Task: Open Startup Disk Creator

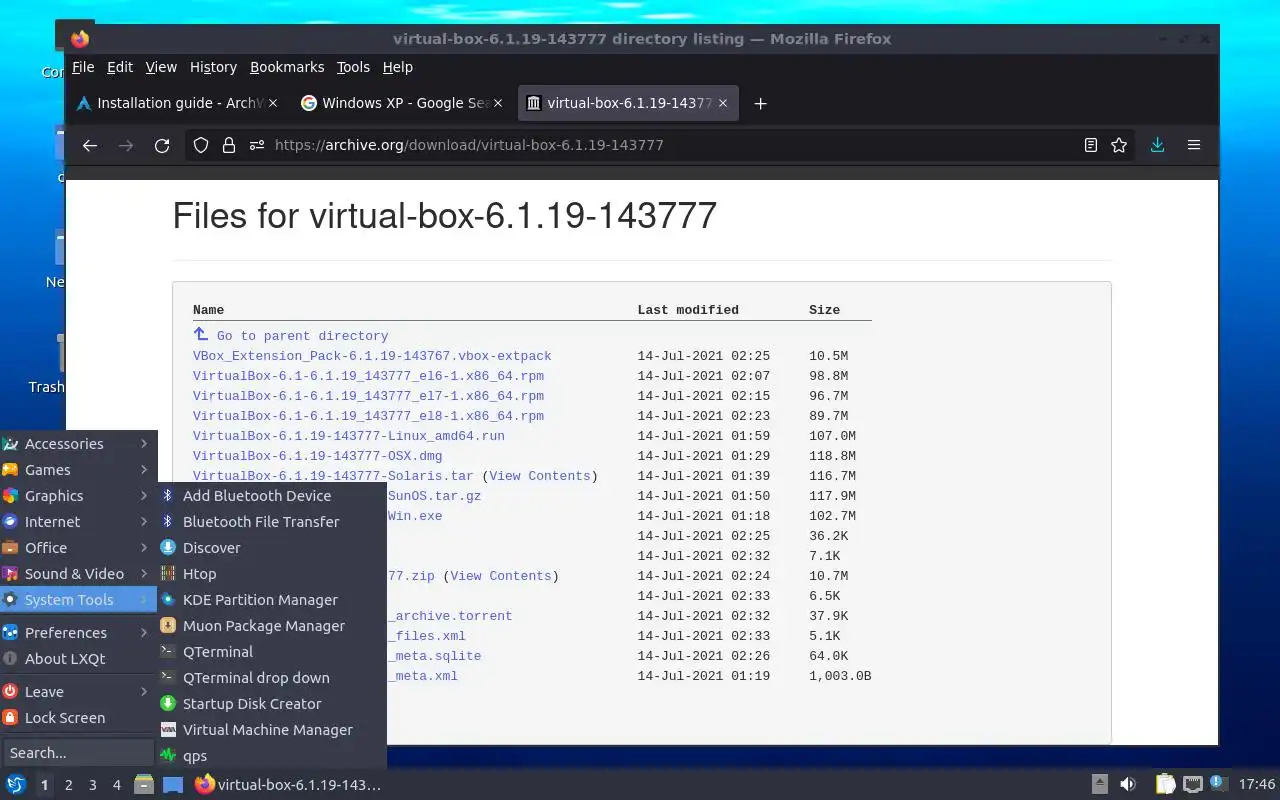Action: point(271,704)
